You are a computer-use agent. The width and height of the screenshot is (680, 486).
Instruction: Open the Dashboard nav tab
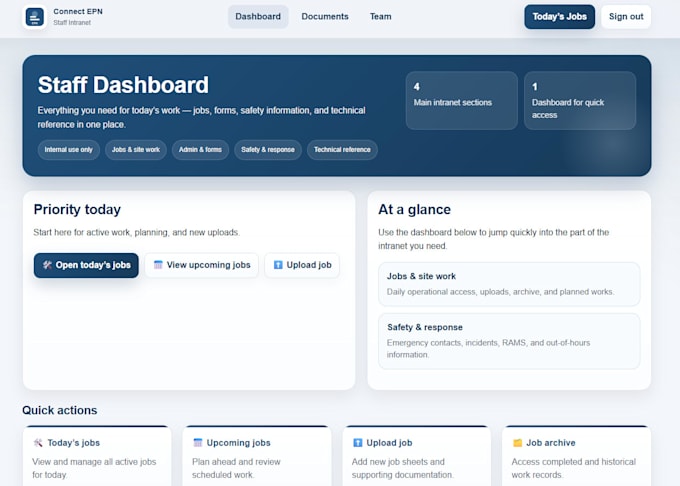pos(258,16)
